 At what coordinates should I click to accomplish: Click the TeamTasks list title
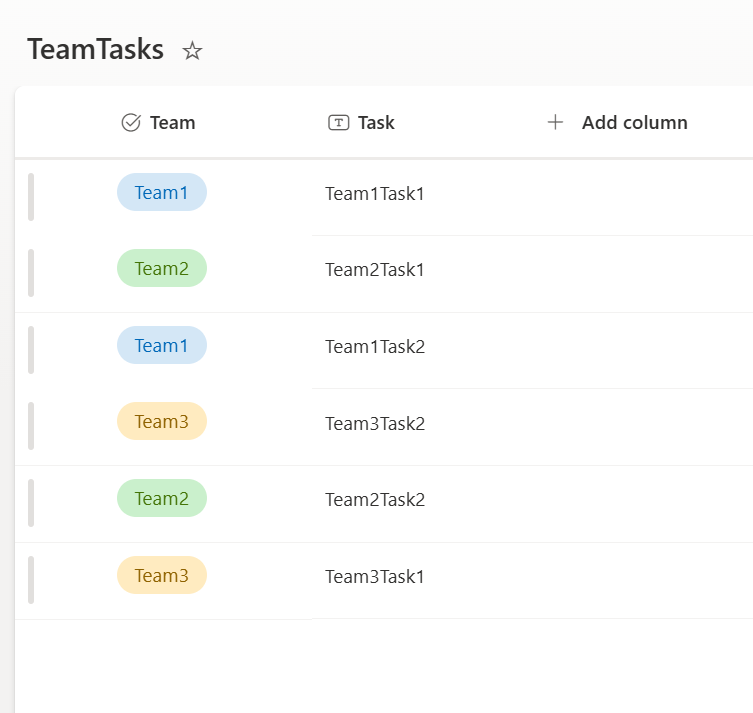(95, 50)
